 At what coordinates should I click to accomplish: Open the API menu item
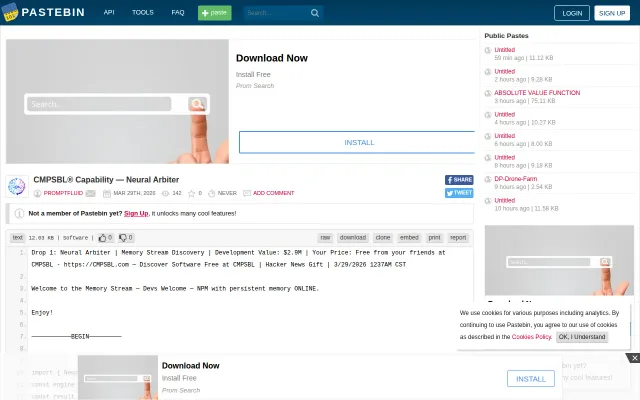[109, 13]
